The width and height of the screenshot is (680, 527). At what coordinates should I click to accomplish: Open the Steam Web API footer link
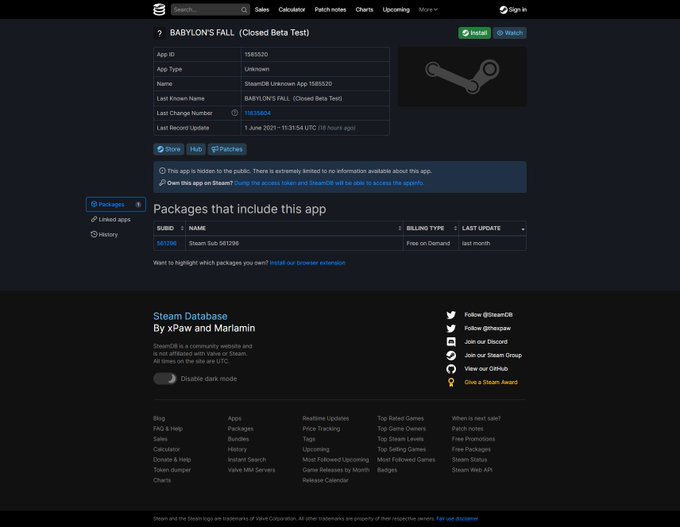472,470
